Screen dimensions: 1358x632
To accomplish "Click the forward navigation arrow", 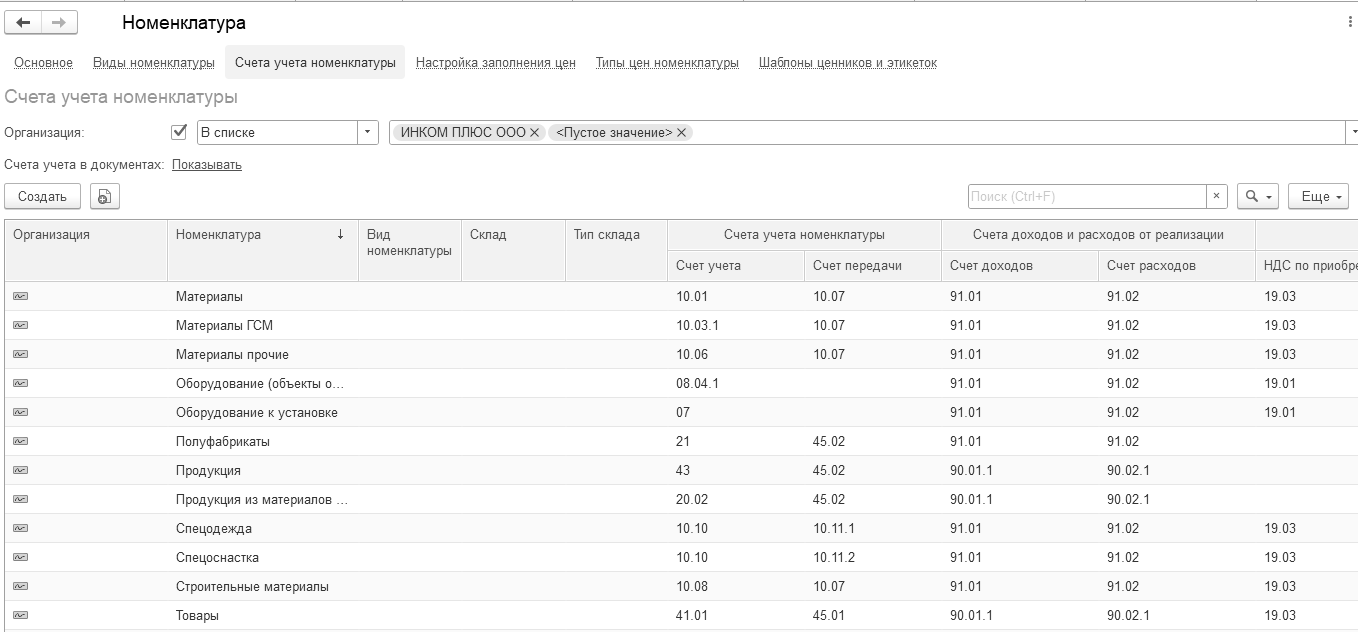I will click(x=59, y=23).
